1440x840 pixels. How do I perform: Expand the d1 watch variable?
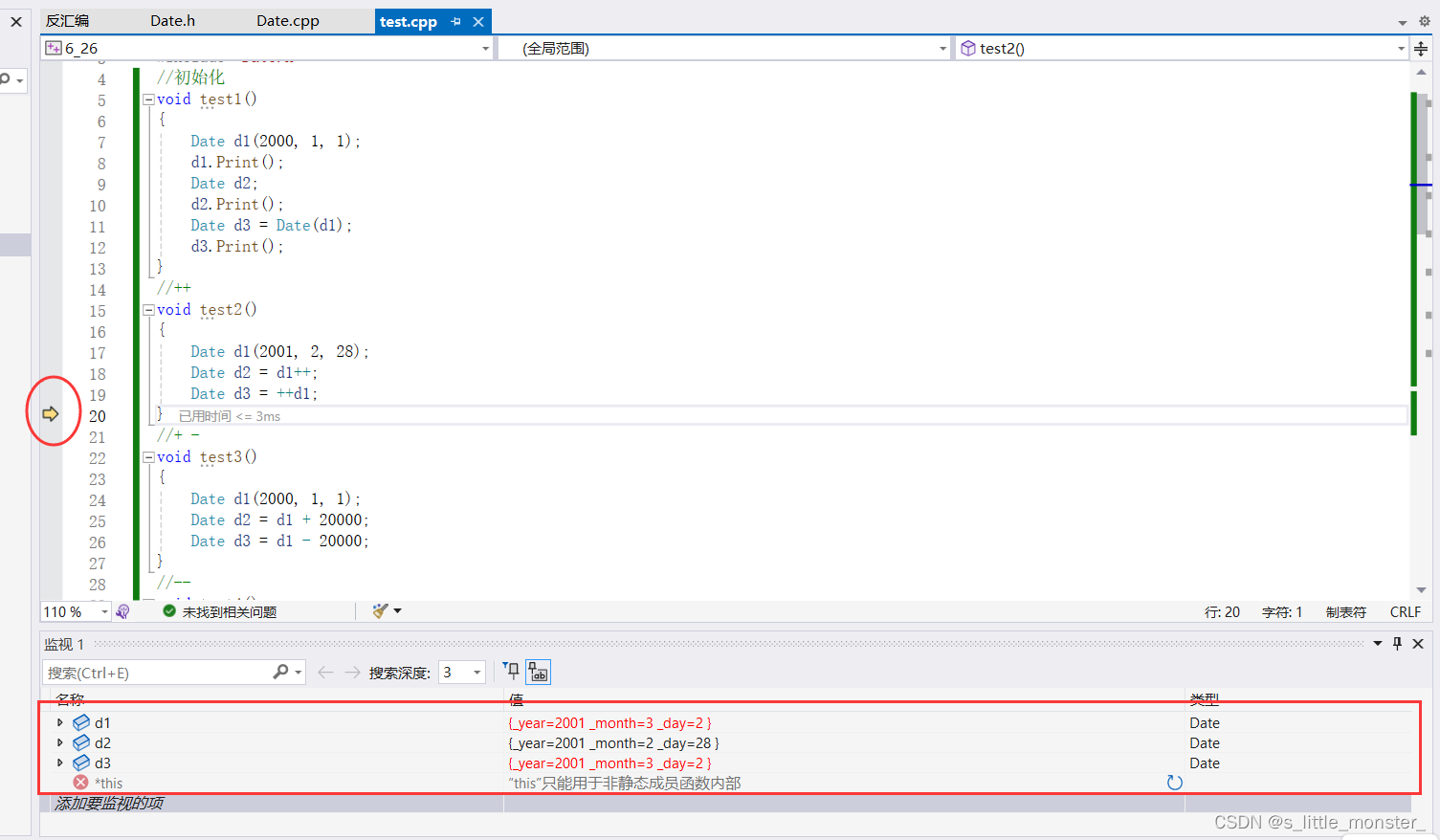click(x=60, y=723)
